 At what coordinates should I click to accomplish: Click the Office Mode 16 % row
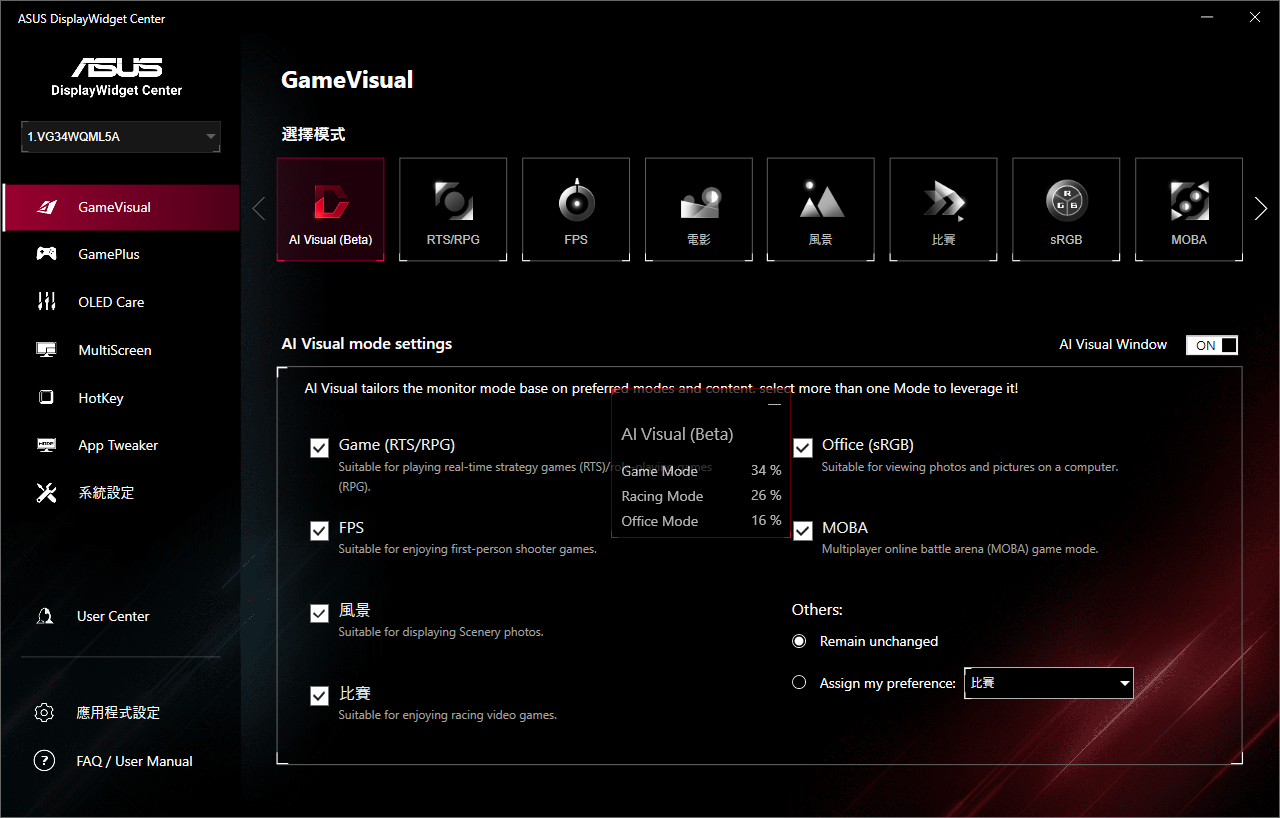[x=701, y=521]
